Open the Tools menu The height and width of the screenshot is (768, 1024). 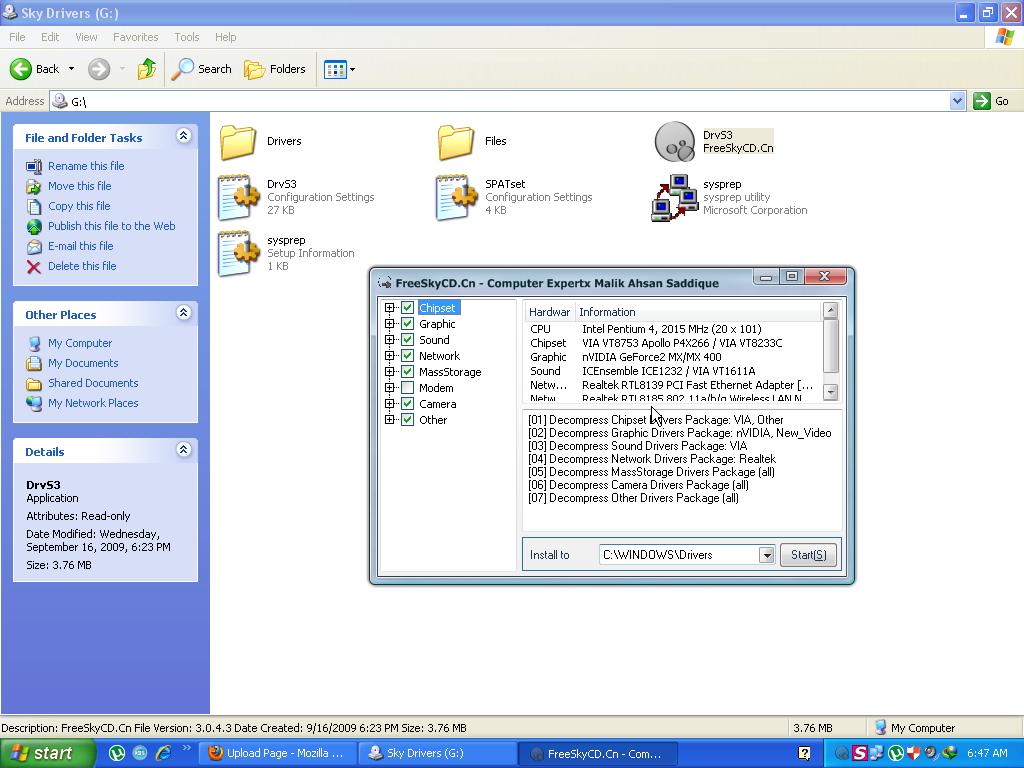187,37
